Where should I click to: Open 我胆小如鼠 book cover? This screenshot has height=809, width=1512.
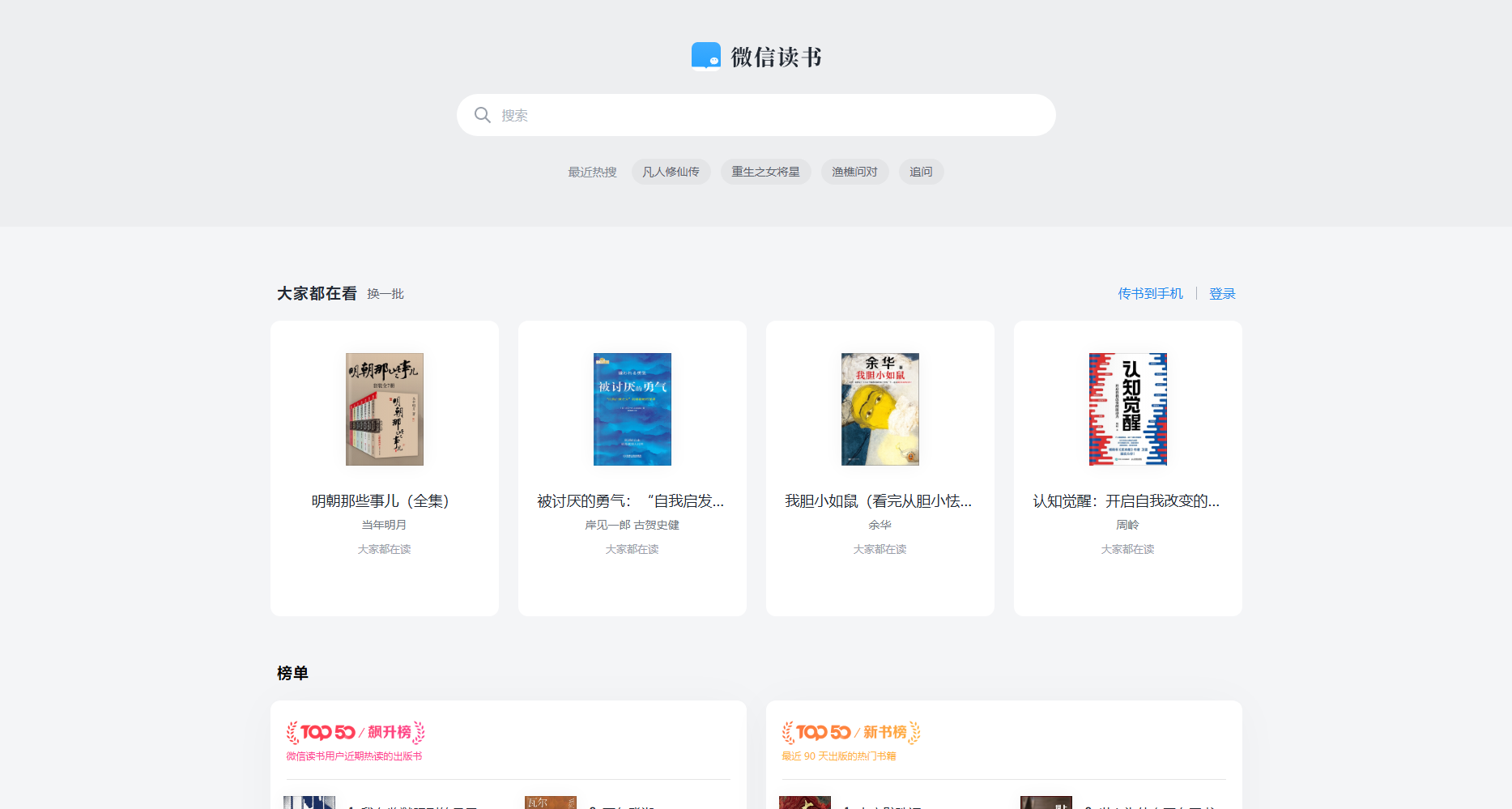point(880,409)
